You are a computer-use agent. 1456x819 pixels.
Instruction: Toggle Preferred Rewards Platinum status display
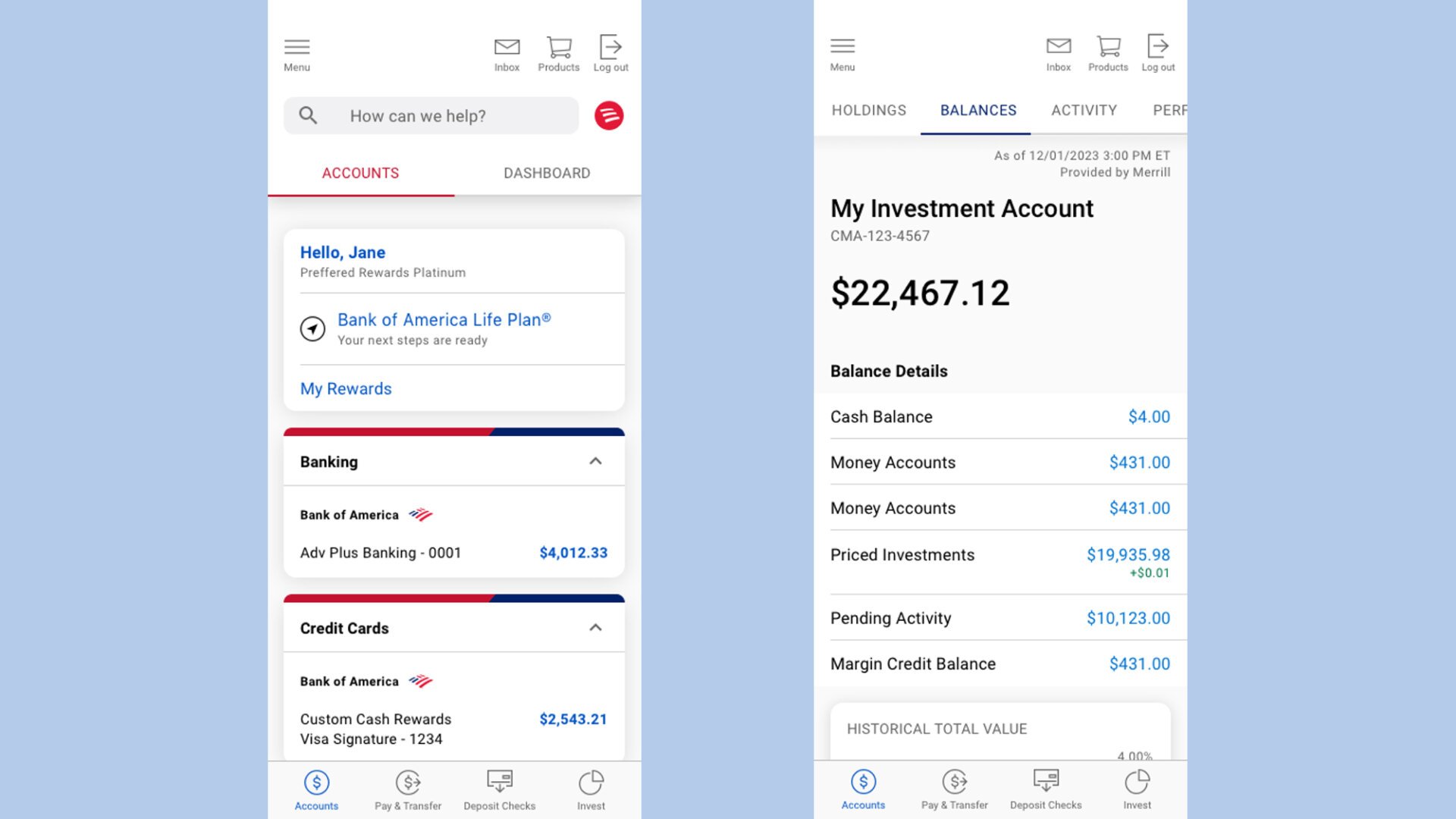(x=383, y=271)
